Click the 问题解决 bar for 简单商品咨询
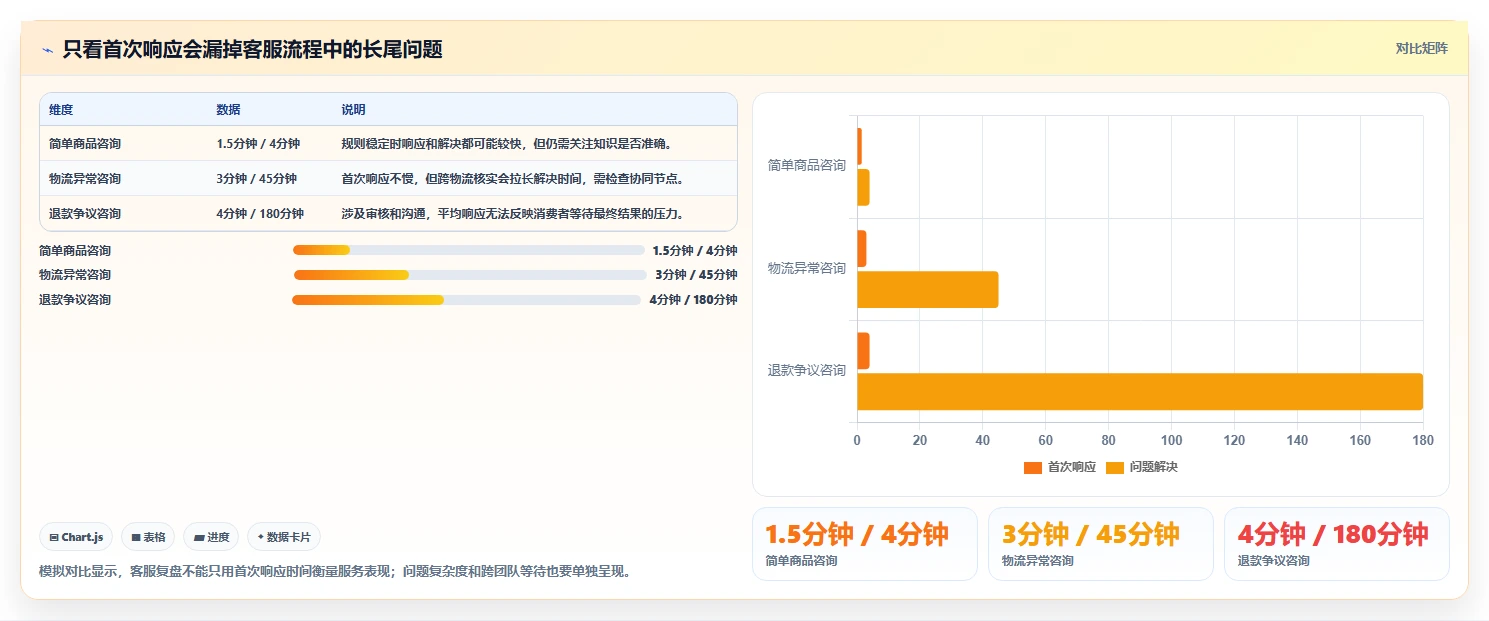 pos(863,187)
